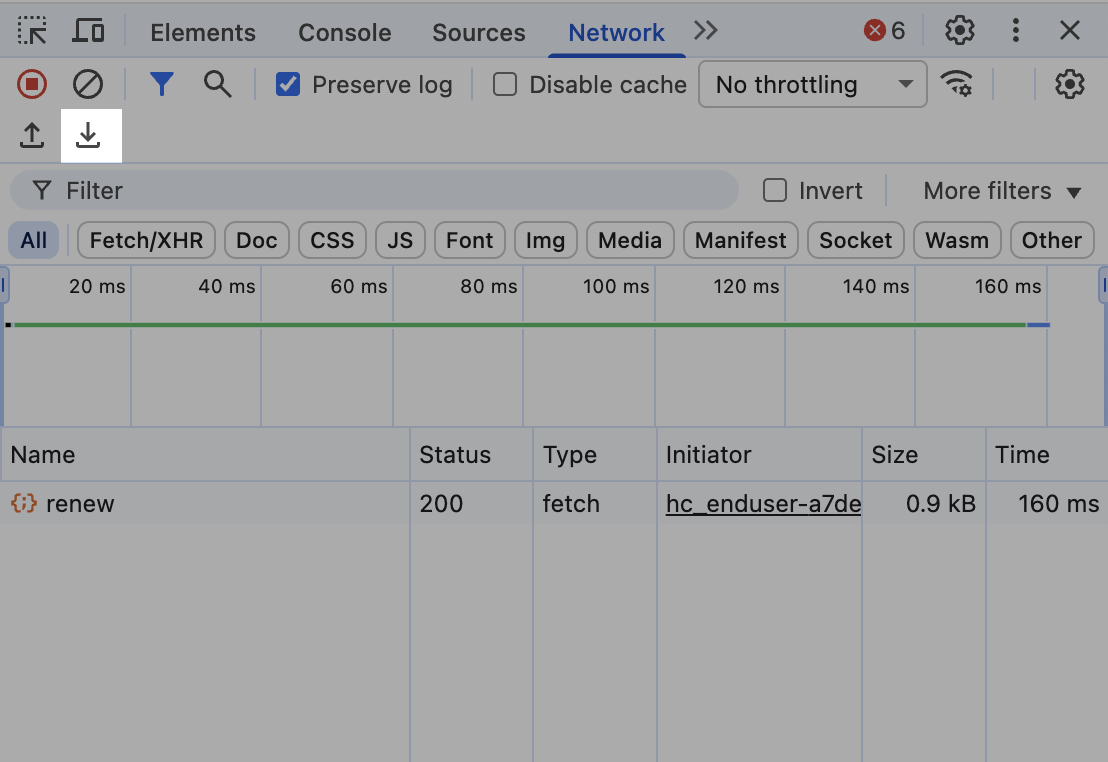Open network conditions Wi-Fi gear icon
The width and height of the screenshot is (1108, 762).
point(957,84)
